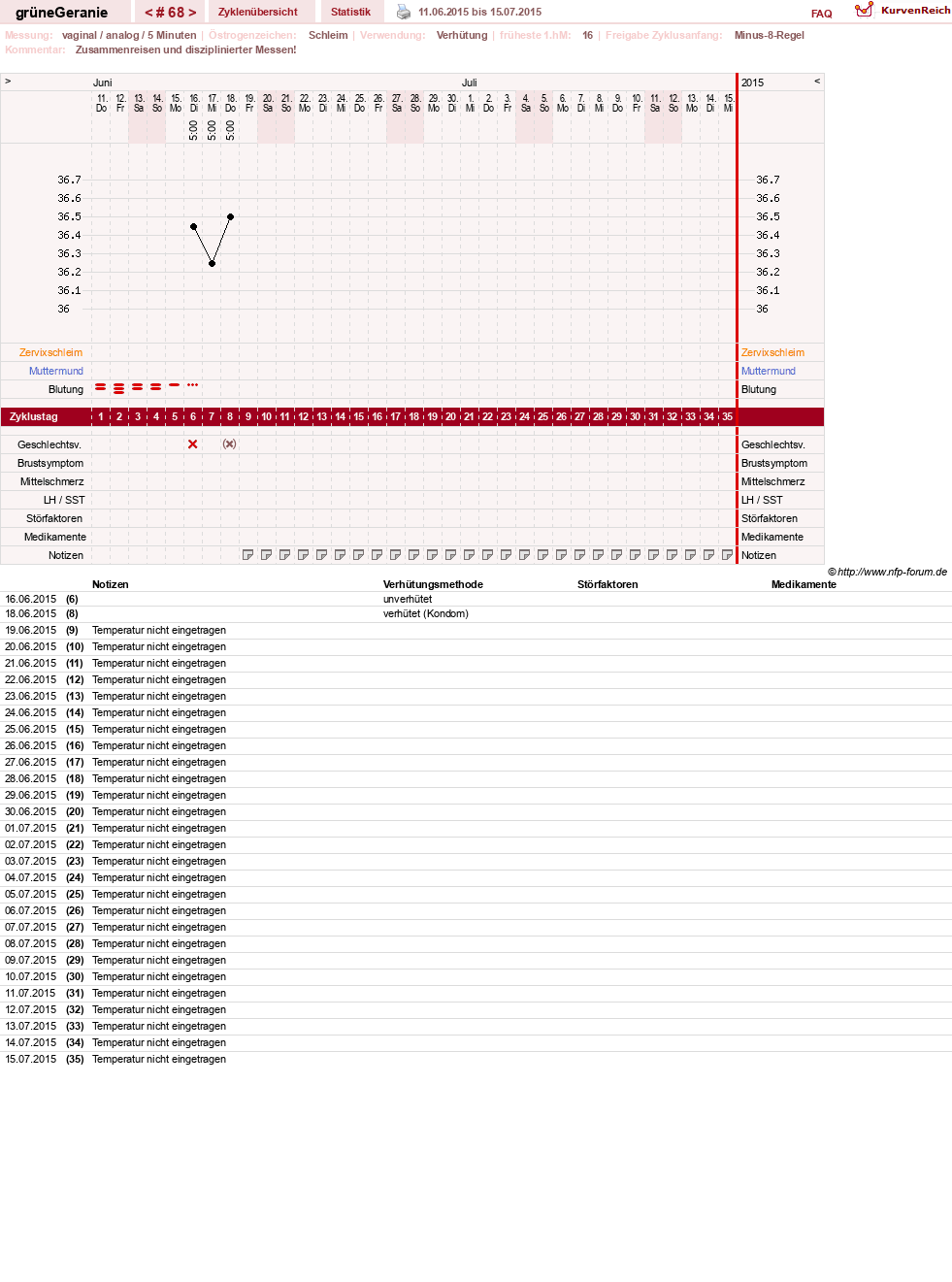Click the printer icon beside the date range
Screen dimensions: 952x1282
404,12
